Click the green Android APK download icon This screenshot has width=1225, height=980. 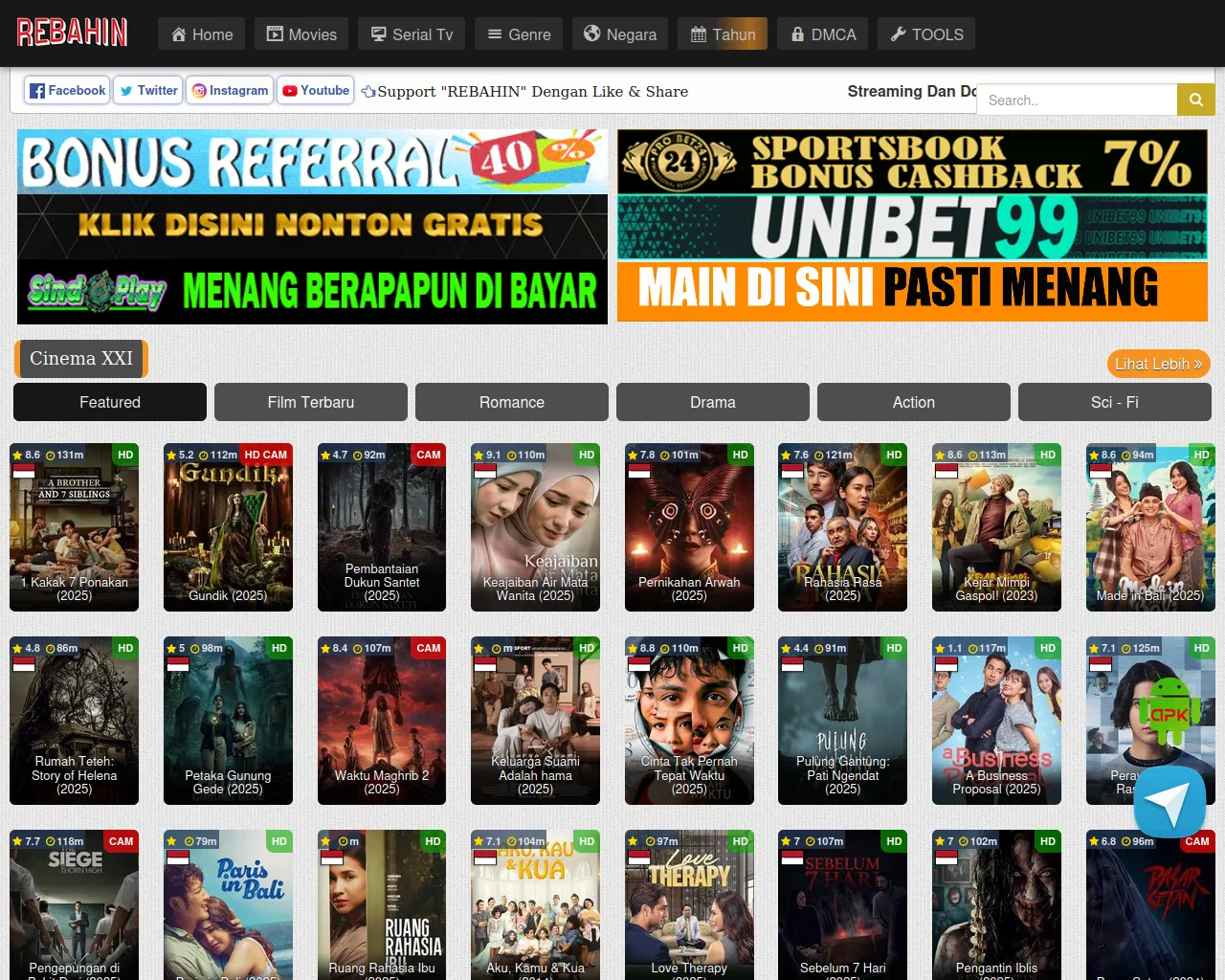1169,710
